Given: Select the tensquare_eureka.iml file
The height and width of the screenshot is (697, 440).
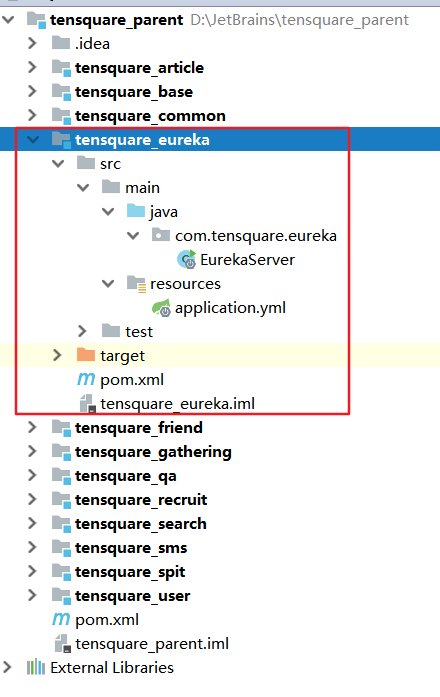Looking at the screenshot, I should coord(177,404).
